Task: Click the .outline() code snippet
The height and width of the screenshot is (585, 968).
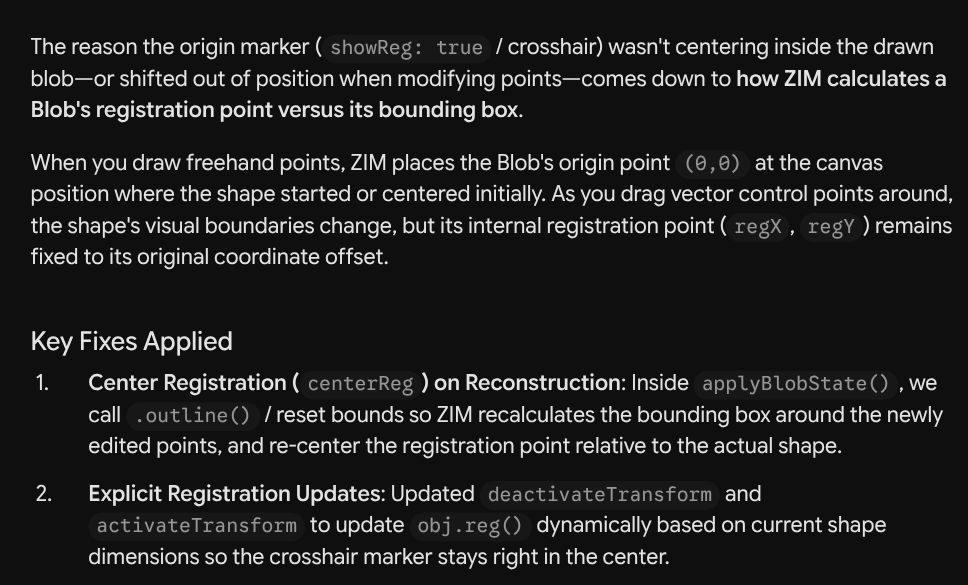Action: pos(192,416)
